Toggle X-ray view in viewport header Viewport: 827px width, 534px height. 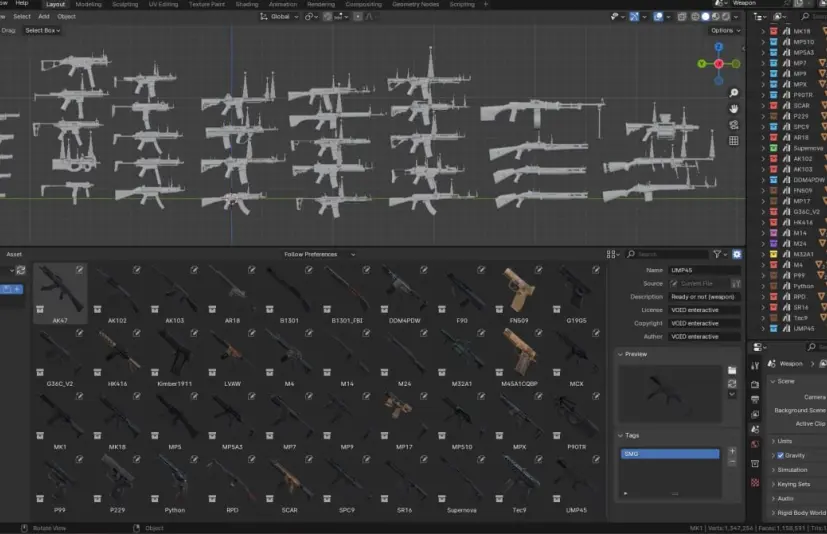click(x=681, y=17)
